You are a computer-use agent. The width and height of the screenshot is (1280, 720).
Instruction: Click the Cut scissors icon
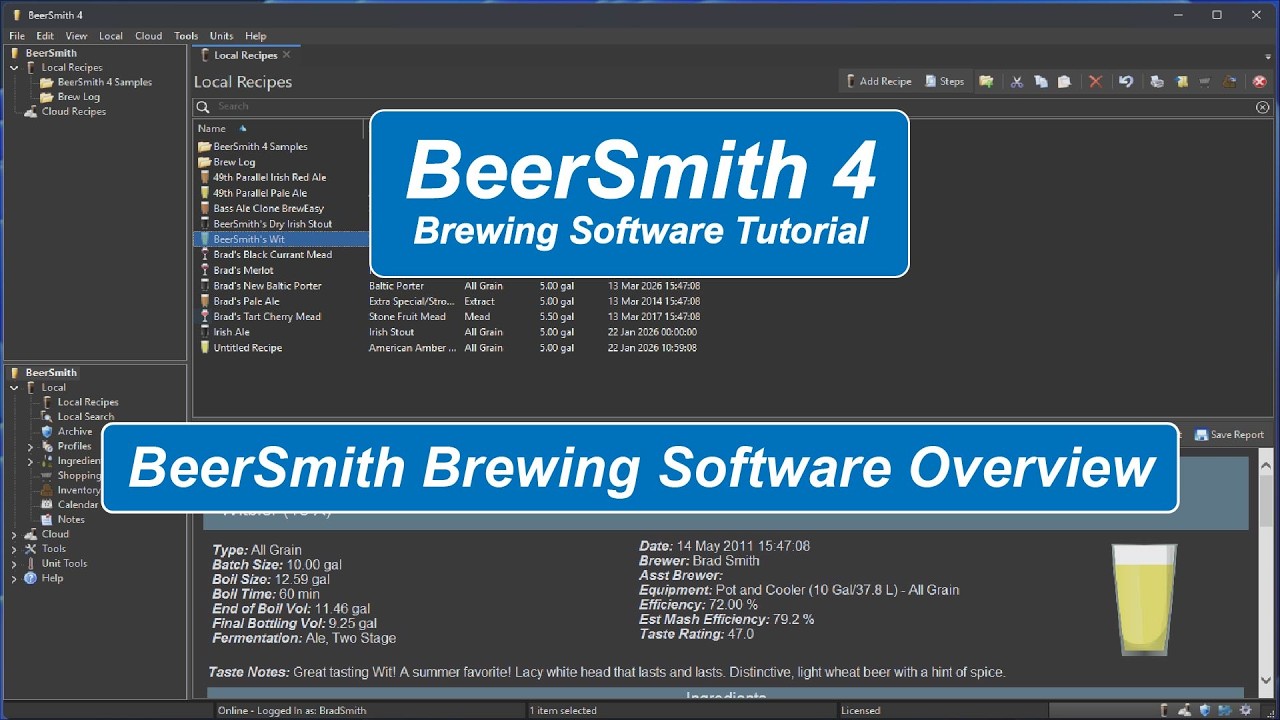point(1017,81)
